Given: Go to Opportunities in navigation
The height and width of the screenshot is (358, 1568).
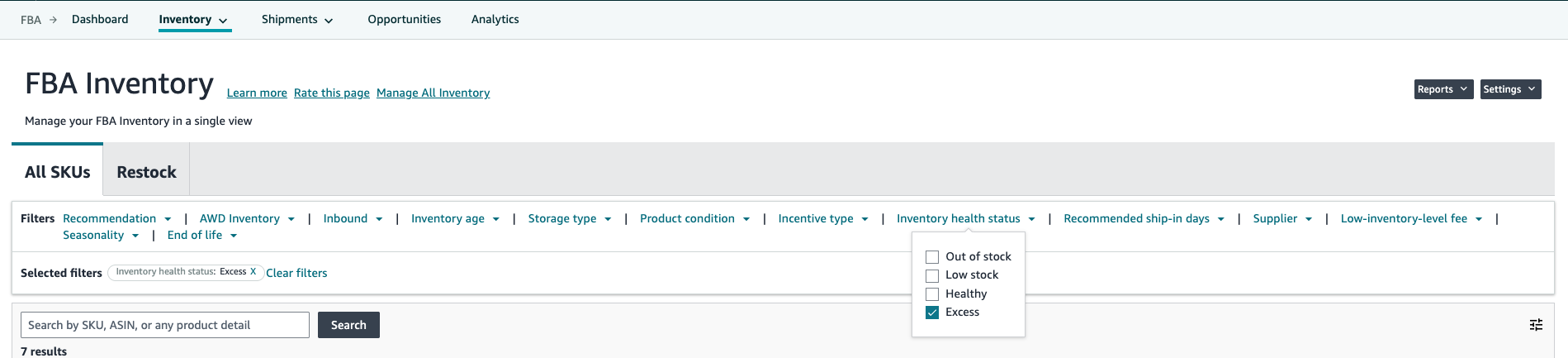Looking at the screenshot, I should click(x=405, y=19).
